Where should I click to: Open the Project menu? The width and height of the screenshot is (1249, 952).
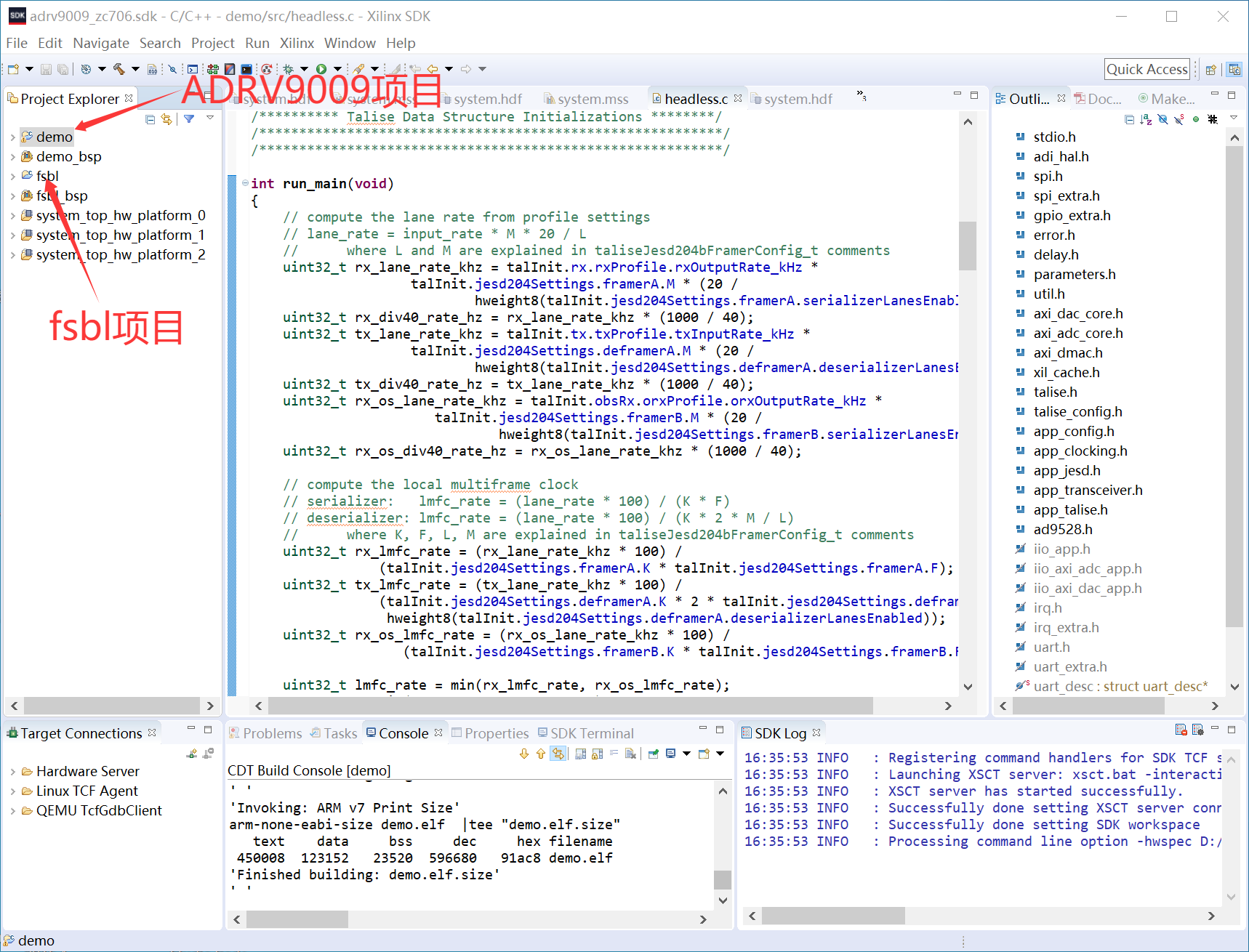pos(212,43)
